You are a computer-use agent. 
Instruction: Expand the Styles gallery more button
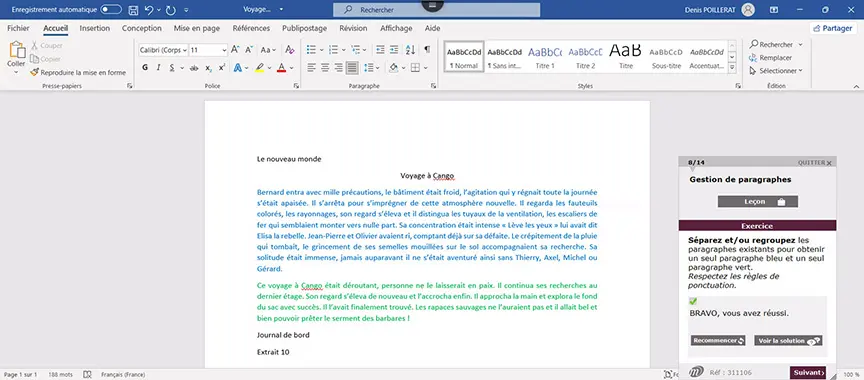tap(732, 68)
